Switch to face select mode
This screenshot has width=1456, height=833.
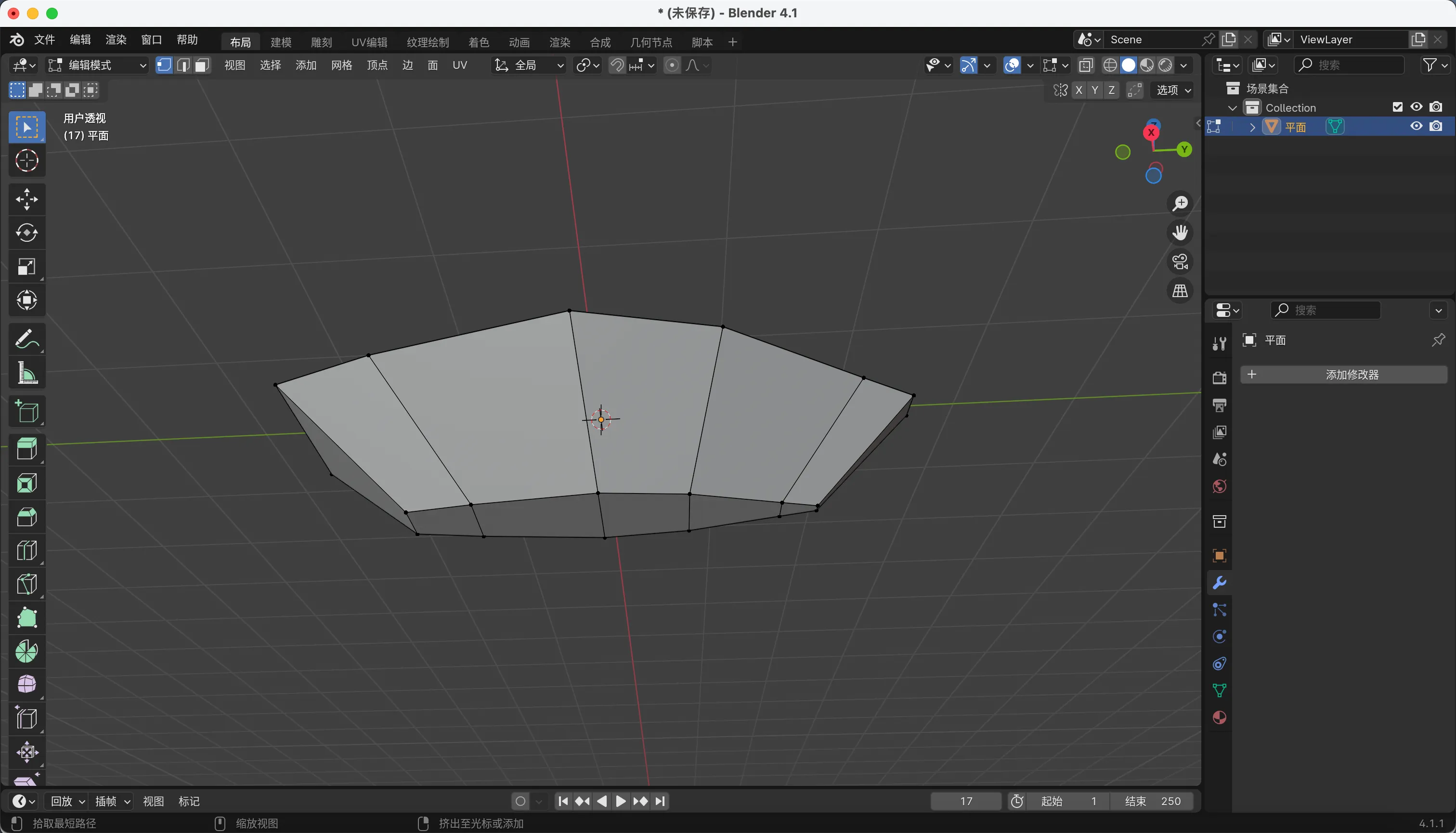tap(201, 65)
